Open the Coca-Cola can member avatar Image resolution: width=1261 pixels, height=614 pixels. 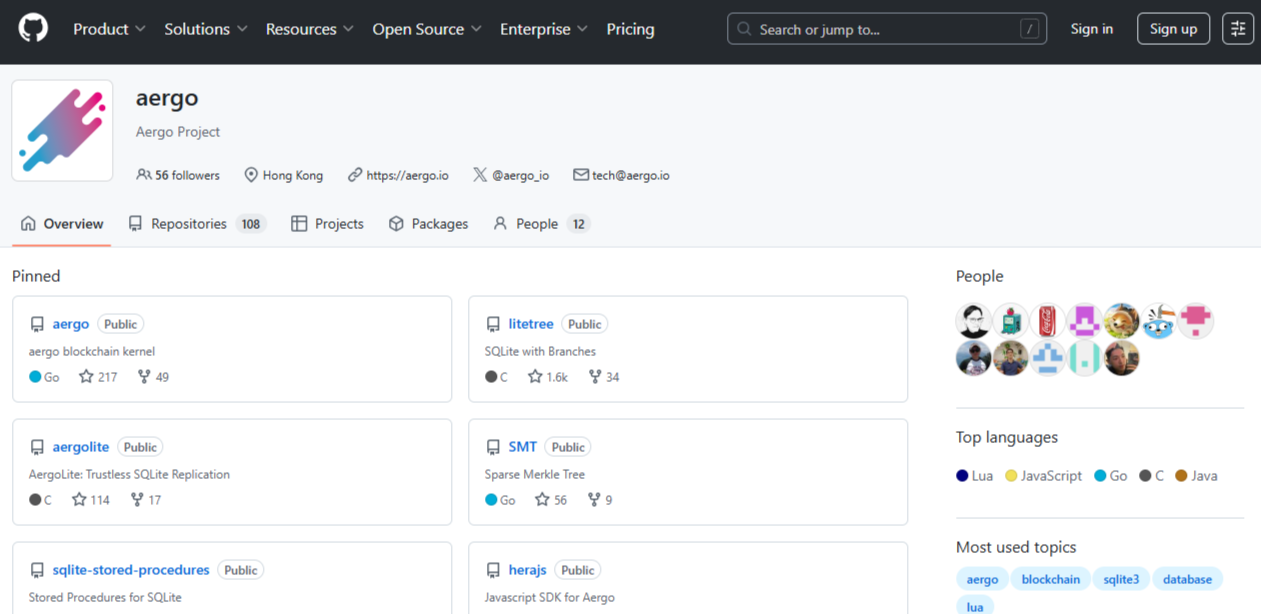(x=1048, y=321)
